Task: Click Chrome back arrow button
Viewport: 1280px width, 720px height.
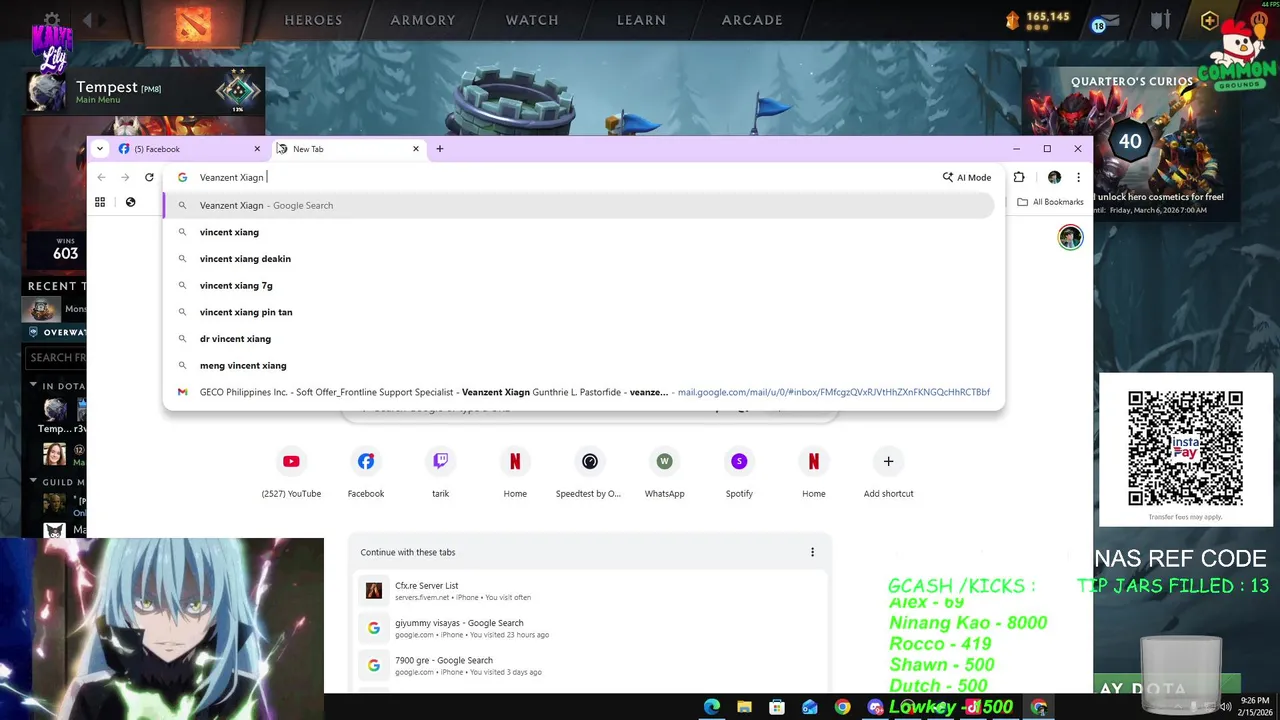Action: pos(101,177)
